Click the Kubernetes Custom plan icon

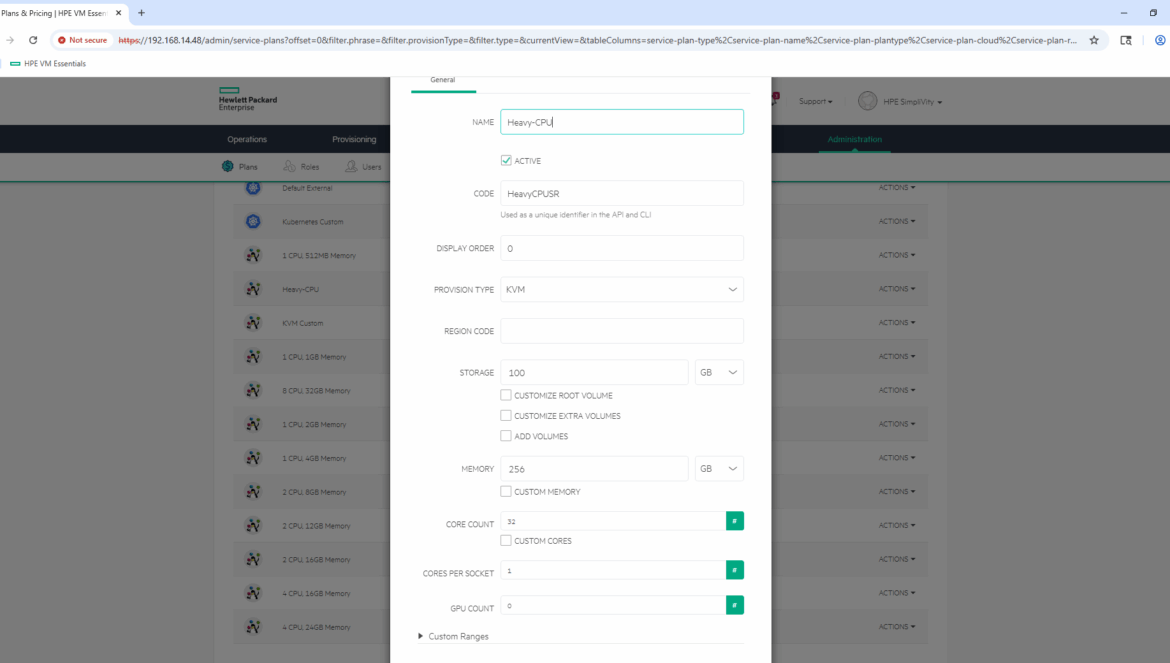pyautogui.click(x=253, y=221)
